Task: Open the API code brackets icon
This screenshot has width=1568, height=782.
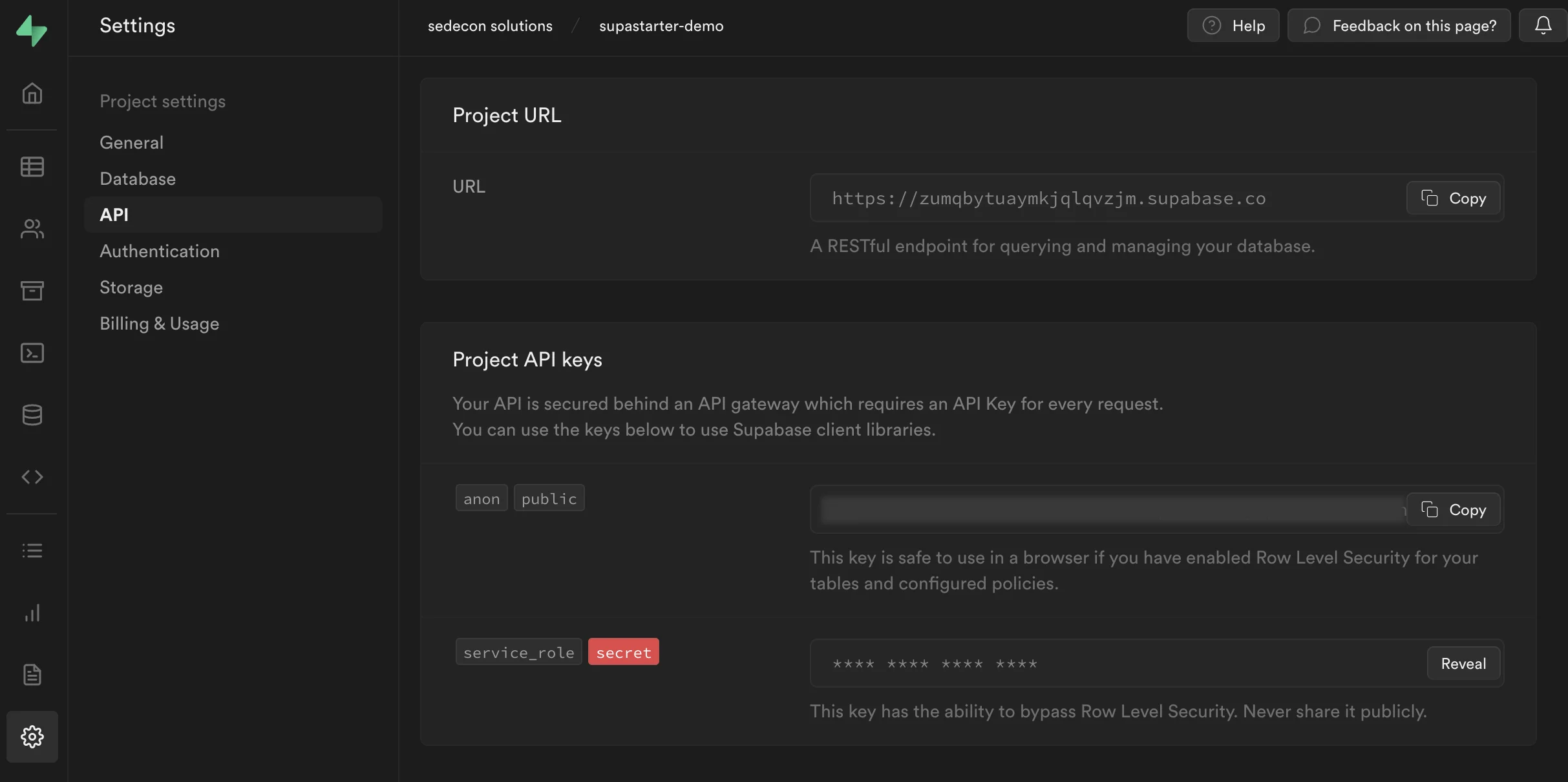Action: pos(32,477)
